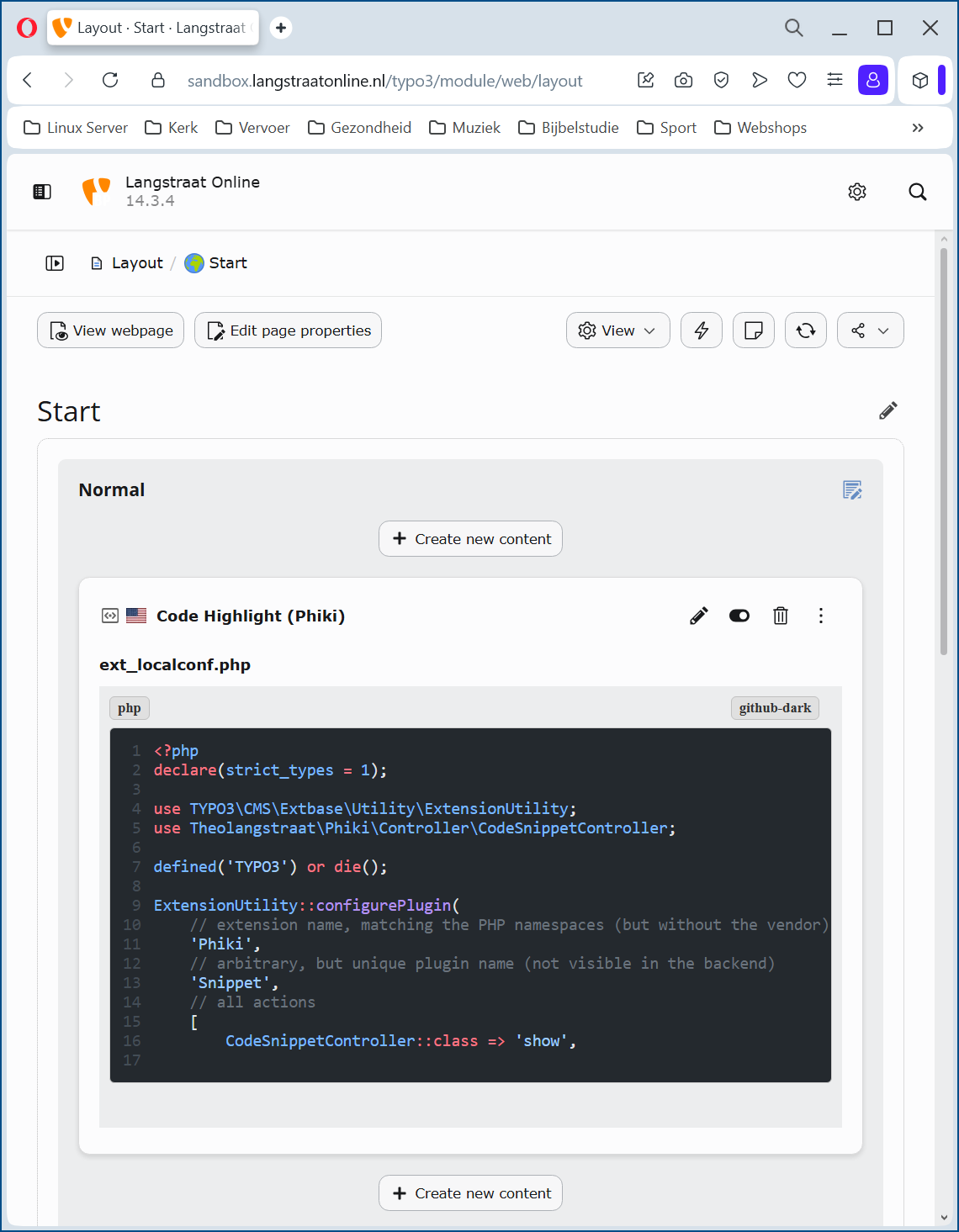This screenshot has width=959, height=1232.
Task: Click the send/flow arrow icon
Action: [x=760, y=80]
